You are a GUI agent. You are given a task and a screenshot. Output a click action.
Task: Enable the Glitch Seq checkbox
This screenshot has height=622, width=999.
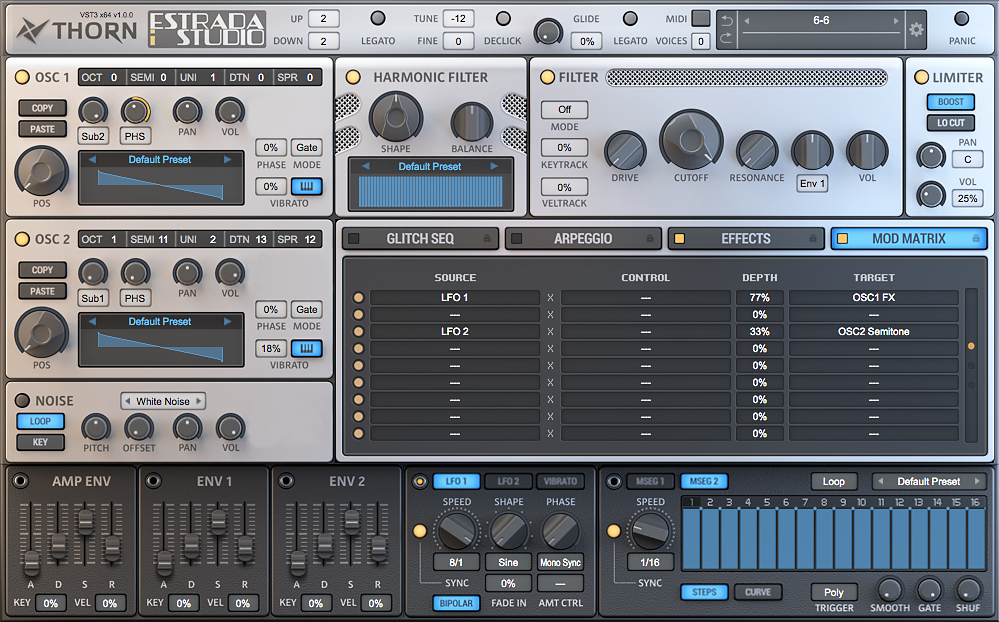point(354,238)
